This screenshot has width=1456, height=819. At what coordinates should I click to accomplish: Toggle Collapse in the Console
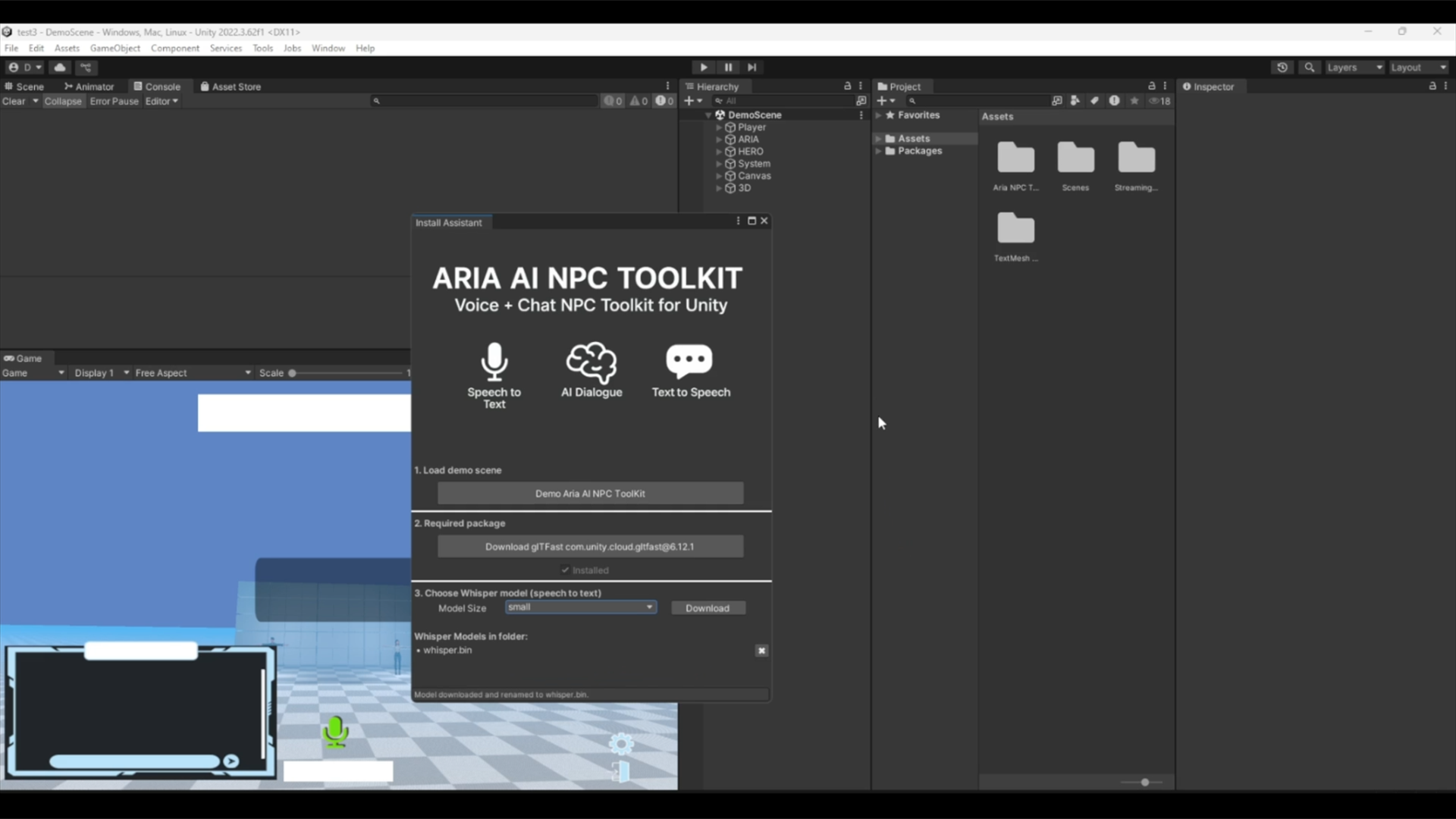pyautogui.click(x=62, y=101)
